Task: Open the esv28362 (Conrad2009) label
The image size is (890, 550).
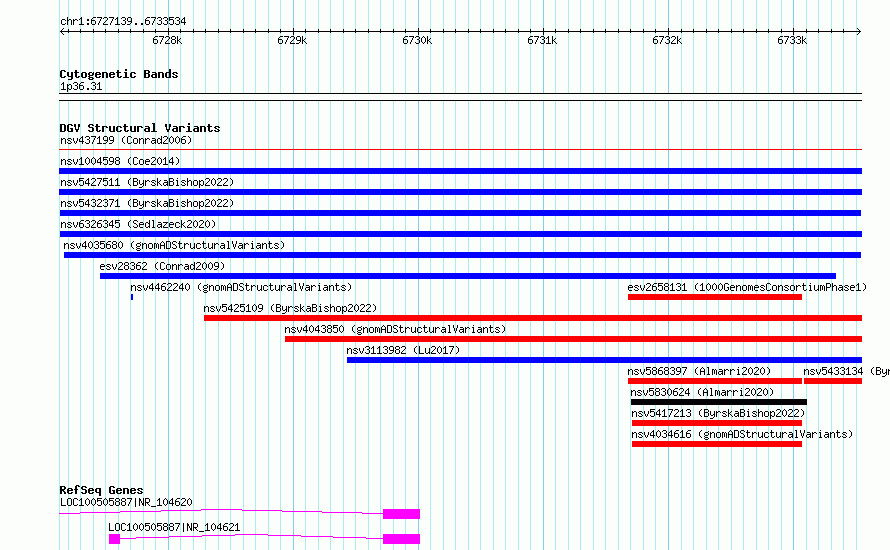Action: [x=162, y=266]
